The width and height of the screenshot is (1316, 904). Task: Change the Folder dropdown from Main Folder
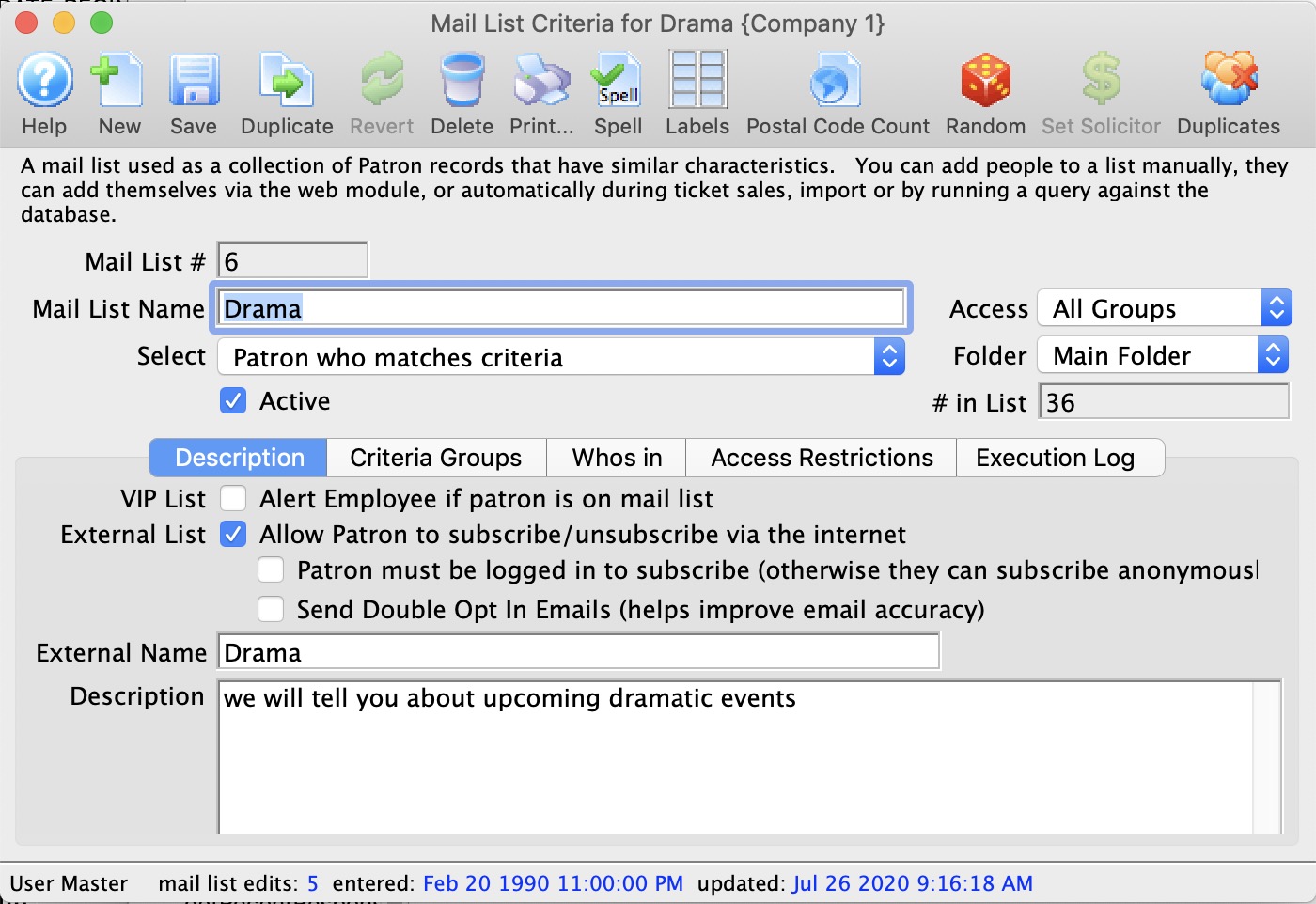1274,354
